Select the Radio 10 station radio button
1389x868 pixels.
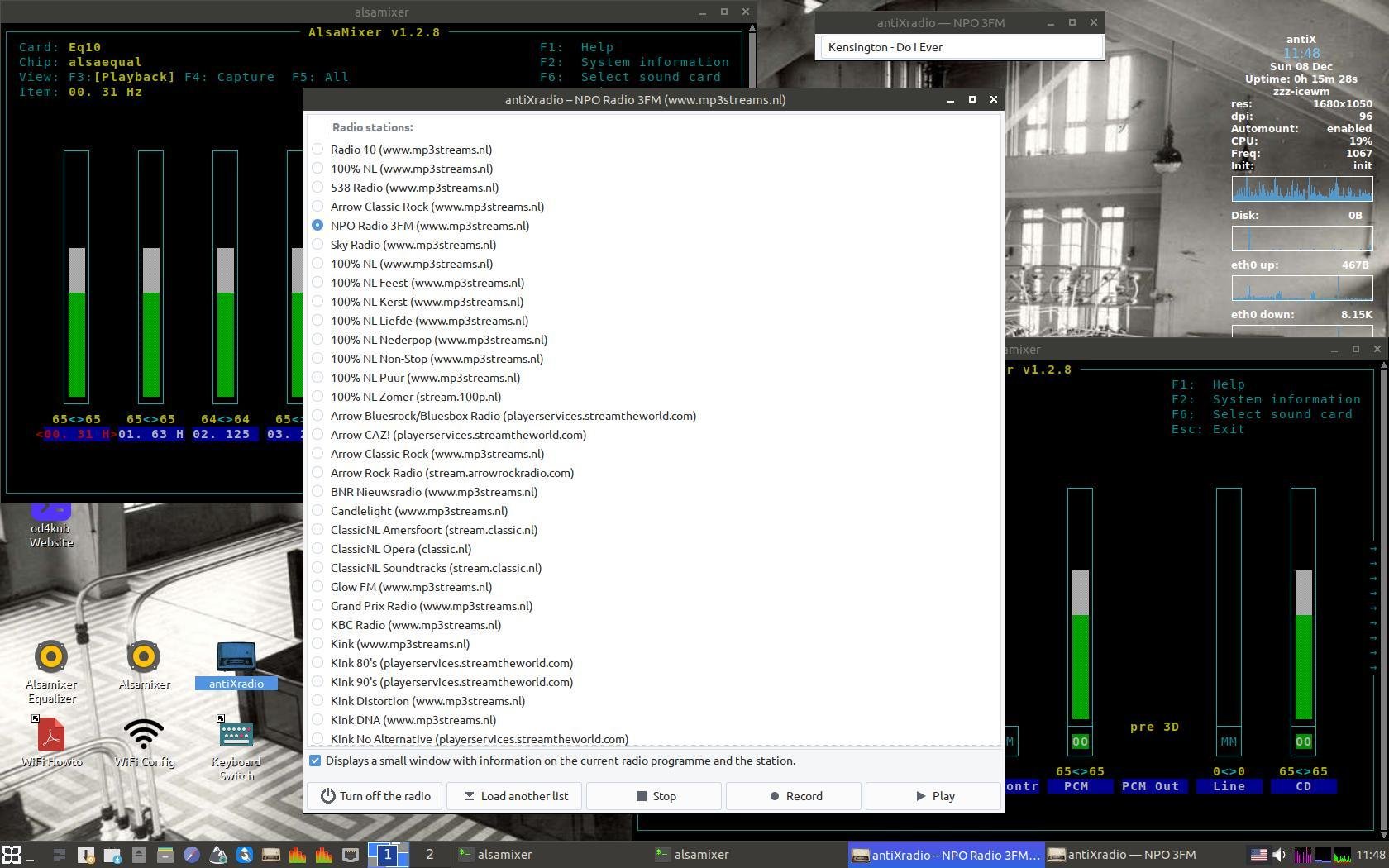tap(317, 150)
